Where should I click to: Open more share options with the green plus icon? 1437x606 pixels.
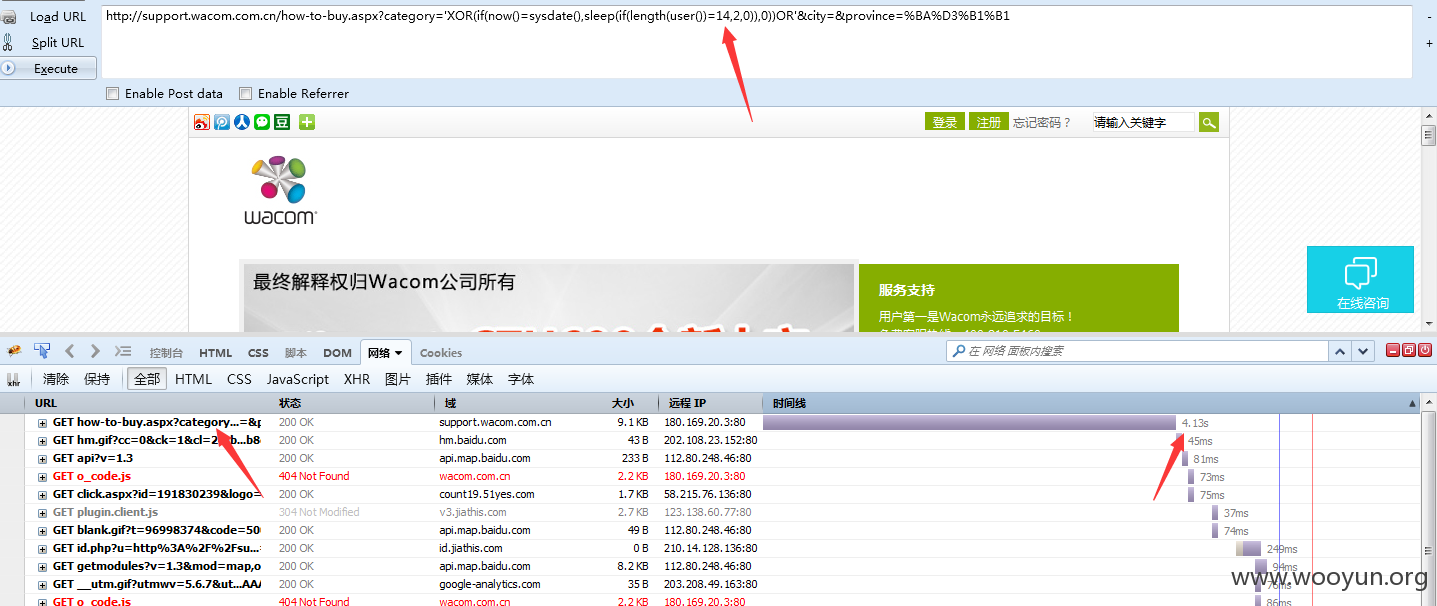pyautogui.click(x=307, y=122)
